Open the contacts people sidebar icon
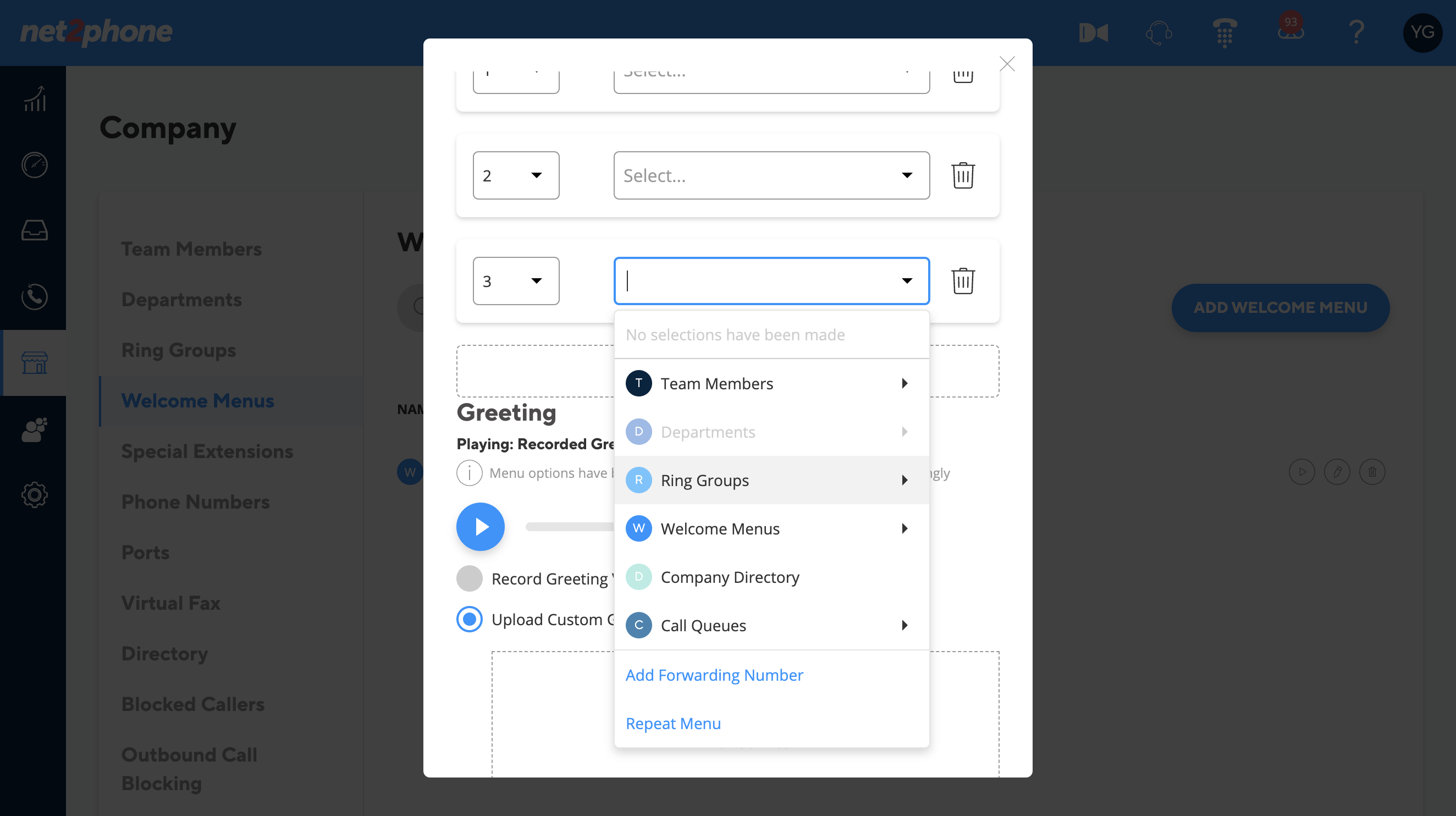This screenshot has height=816, width=1456. point(35,429)
